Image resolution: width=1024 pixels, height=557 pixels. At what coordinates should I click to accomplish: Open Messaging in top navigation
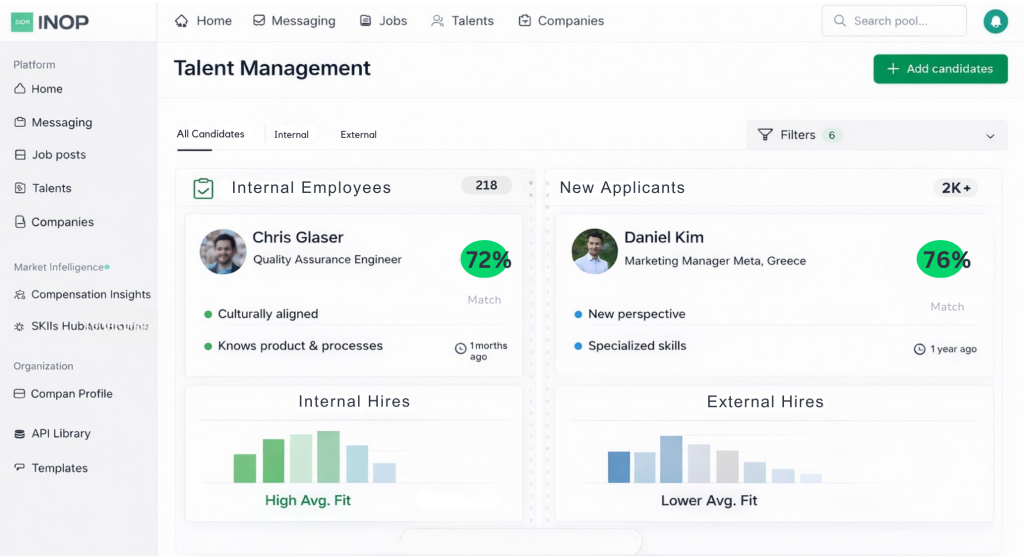[x=294, y=21]
